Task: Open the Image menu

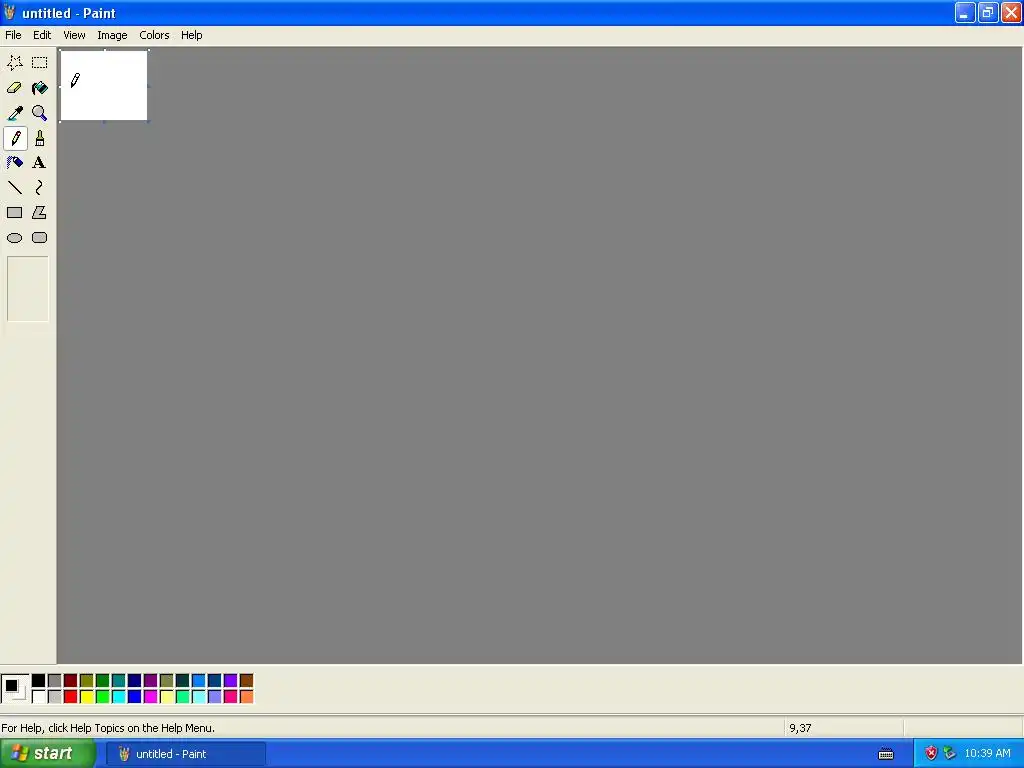Action: point(112,35)
